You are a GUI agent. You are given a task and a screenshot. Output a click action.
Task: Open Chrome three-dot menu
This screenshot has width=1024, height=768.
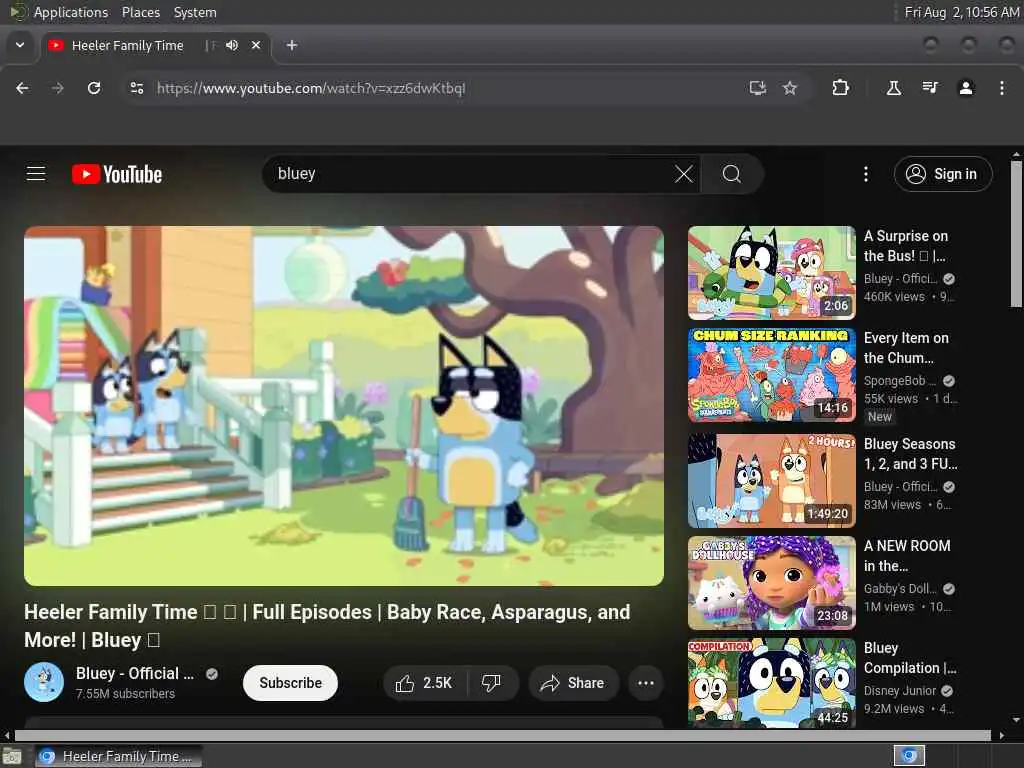(1002, 88)
